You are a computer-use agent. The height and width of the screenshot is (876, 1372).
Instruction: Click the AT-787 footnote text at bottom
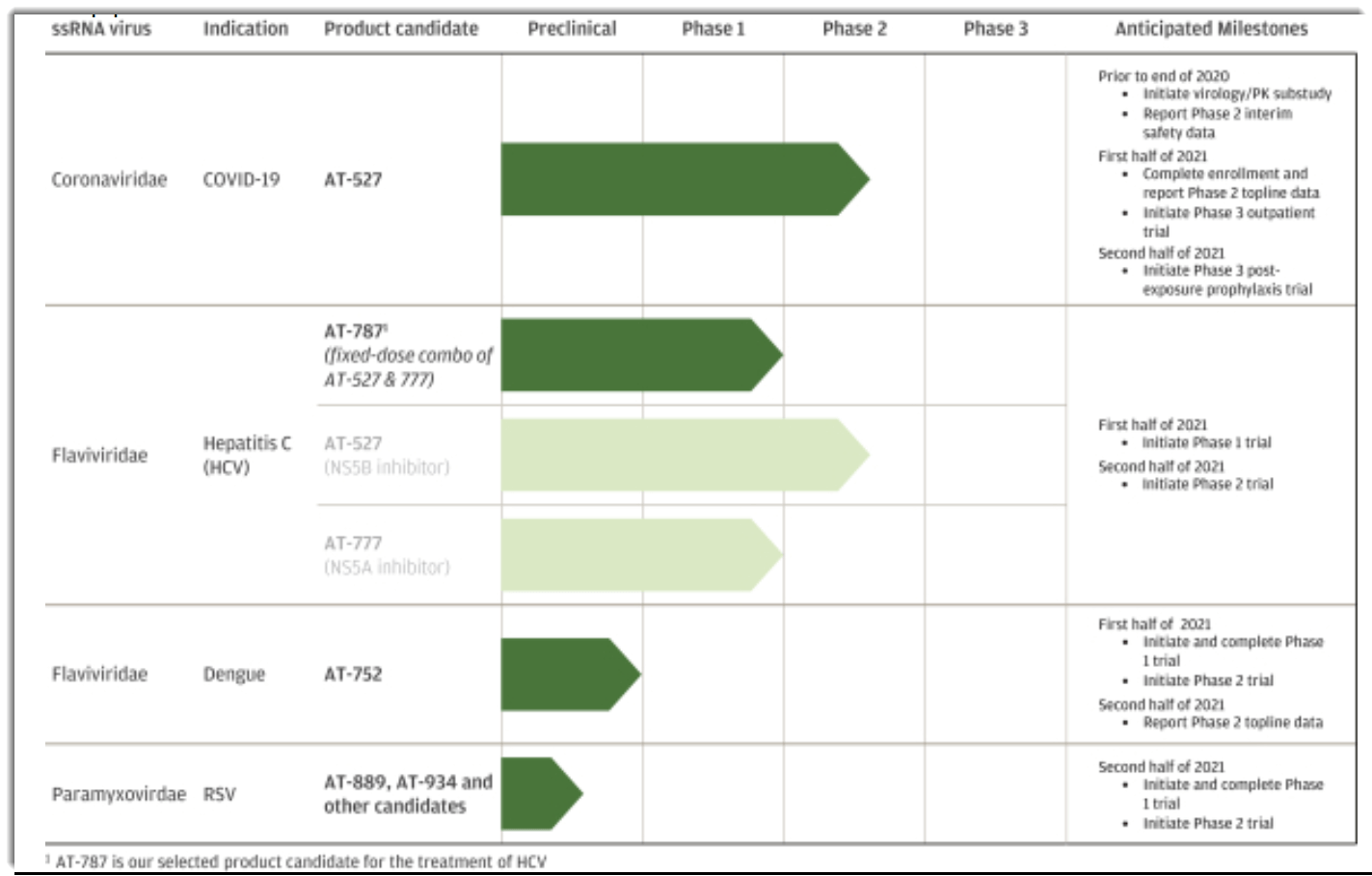click(299, 862)
